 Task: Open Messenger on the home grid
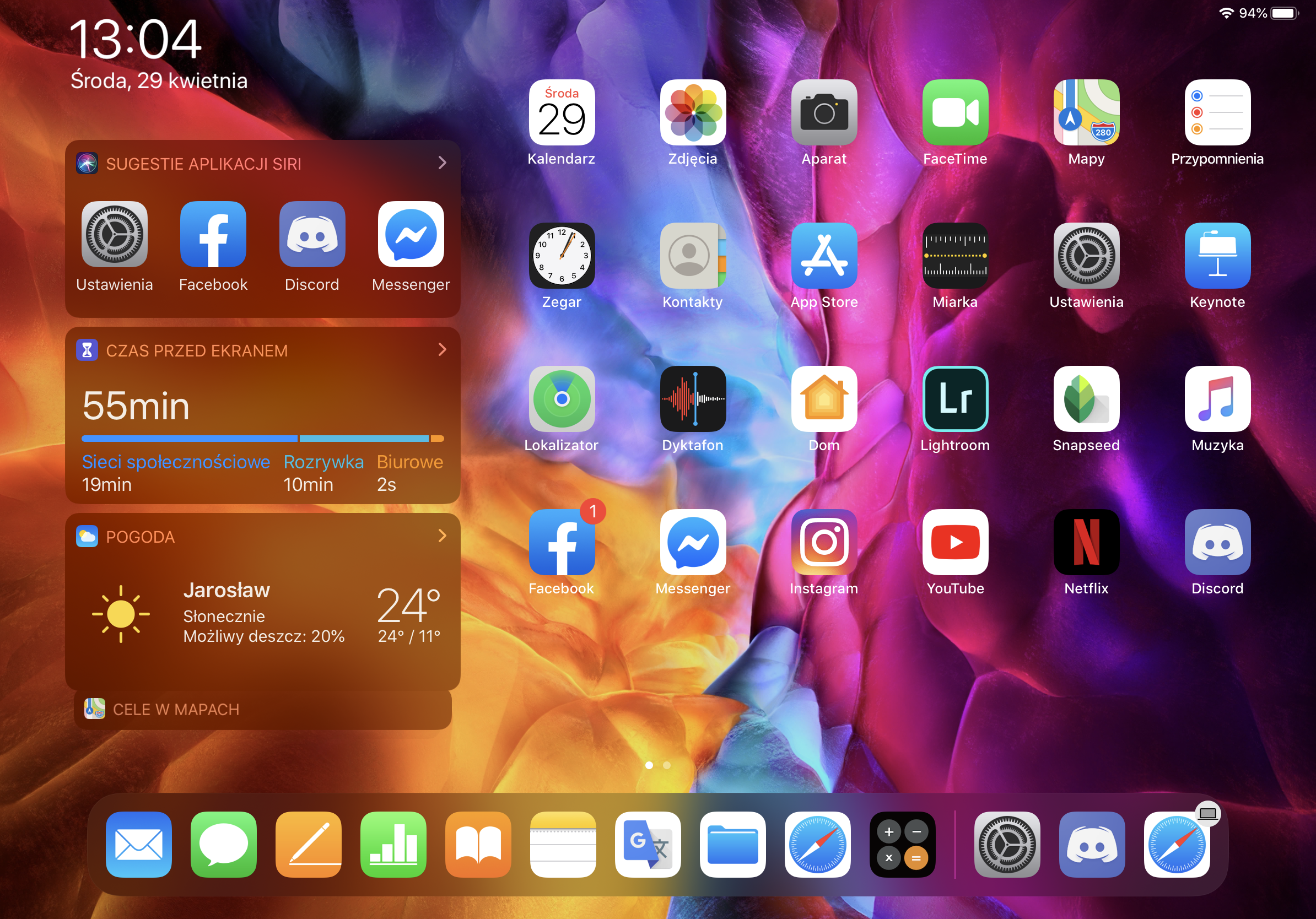point(692,542)
